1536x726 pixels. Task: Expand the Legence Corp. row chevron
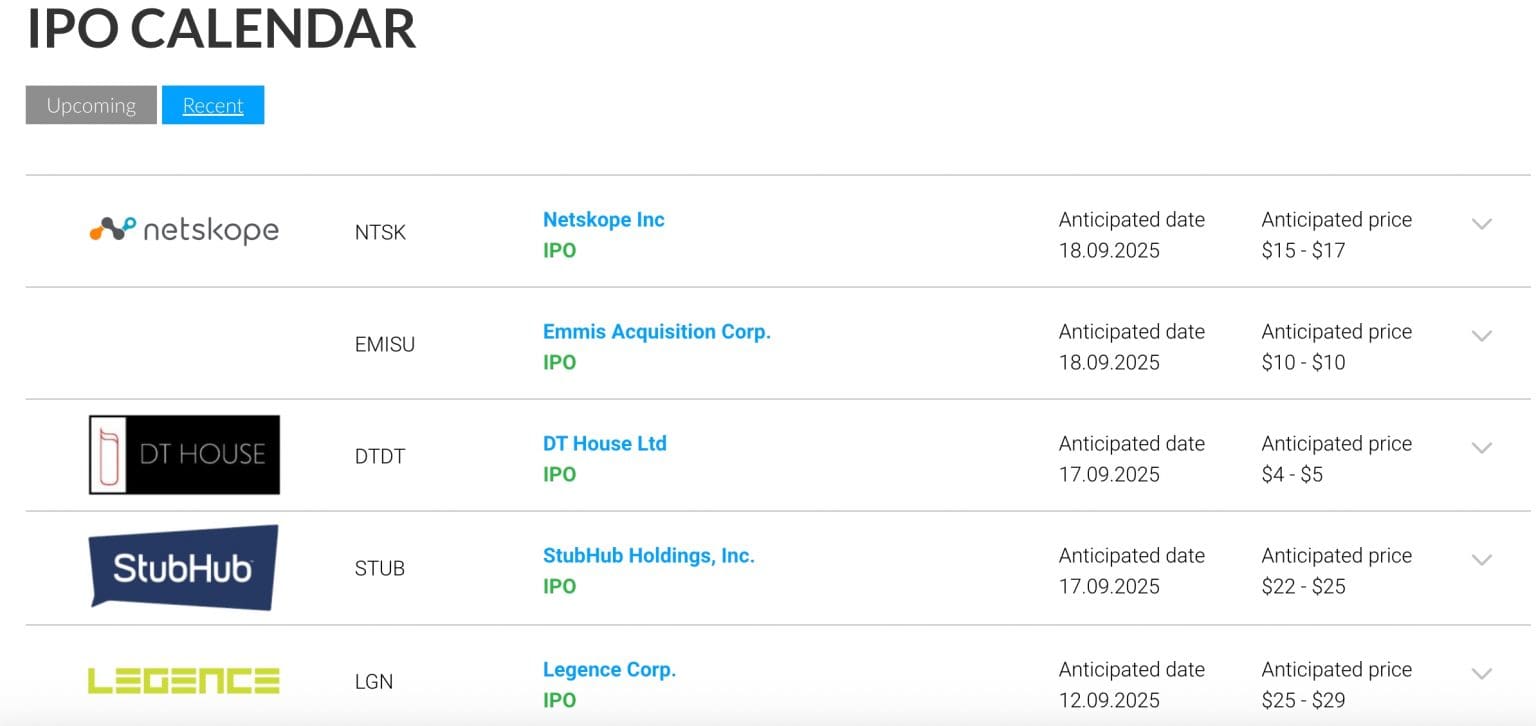click(1481, 674)
